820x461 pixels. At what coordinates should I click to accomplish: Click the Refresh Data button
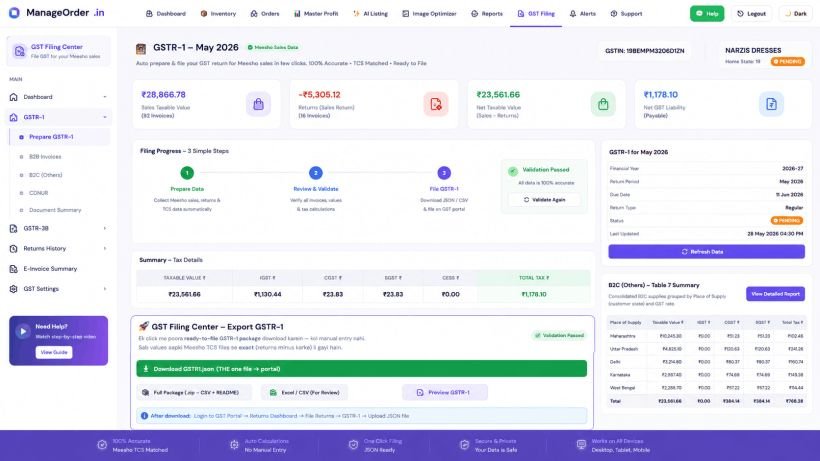[707, 252]
